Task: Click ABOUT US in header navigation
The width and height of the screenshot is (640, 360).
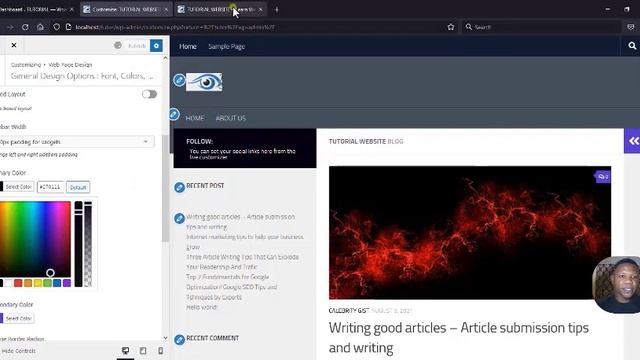Action: point(231,118)
